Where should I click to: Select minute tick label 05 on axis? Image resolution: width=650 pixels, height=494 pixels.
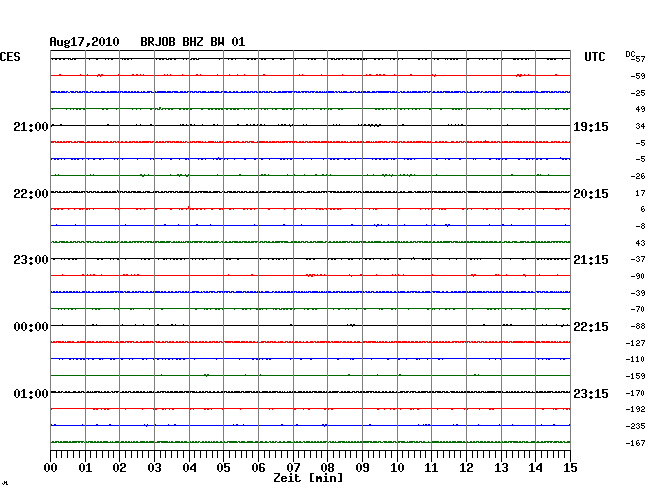(x=223, y=468)
